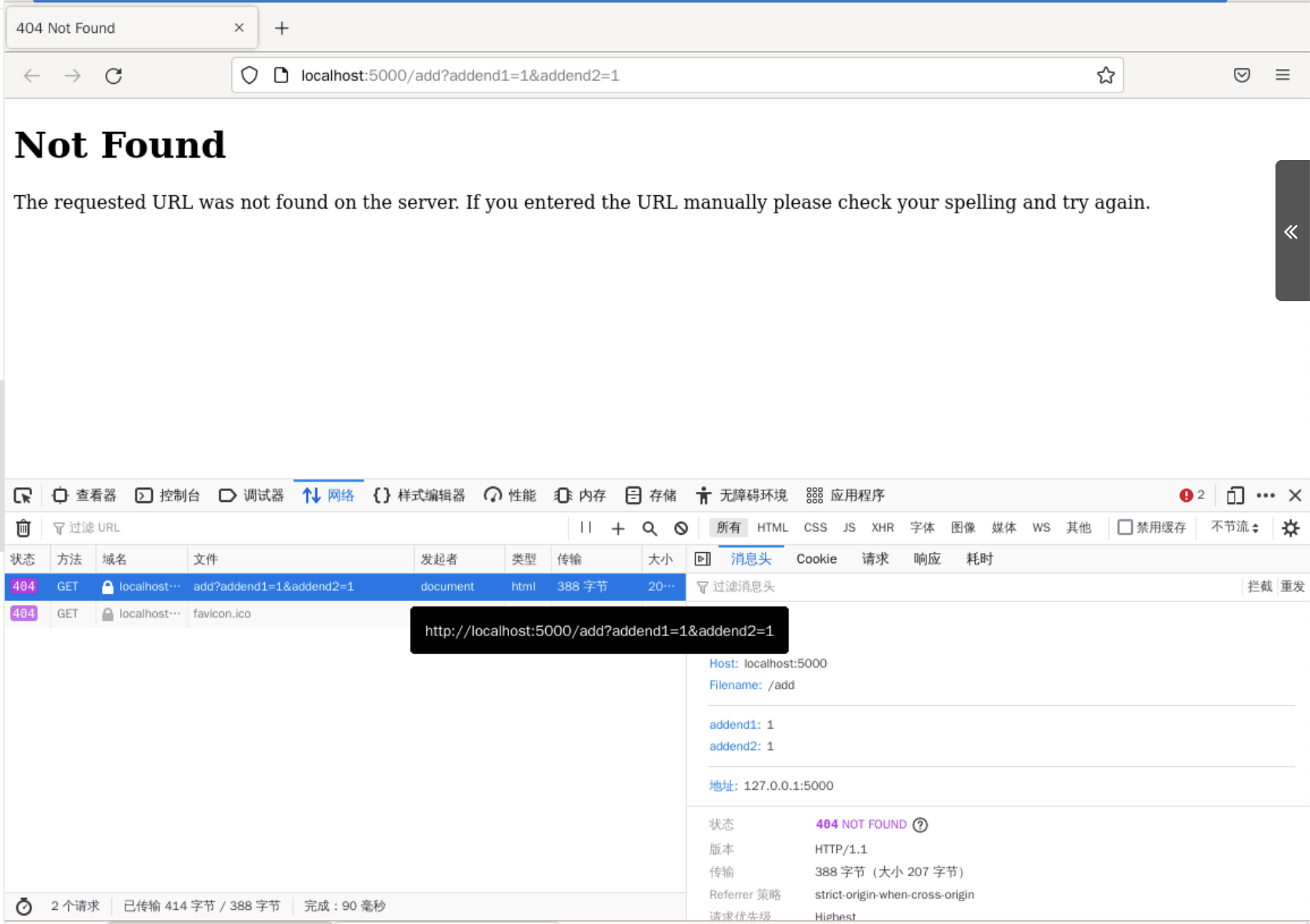Screen dimensions: 1310x924
Task: Switch to the Console (控制台) tab
Action: click(x=168, y=496)
